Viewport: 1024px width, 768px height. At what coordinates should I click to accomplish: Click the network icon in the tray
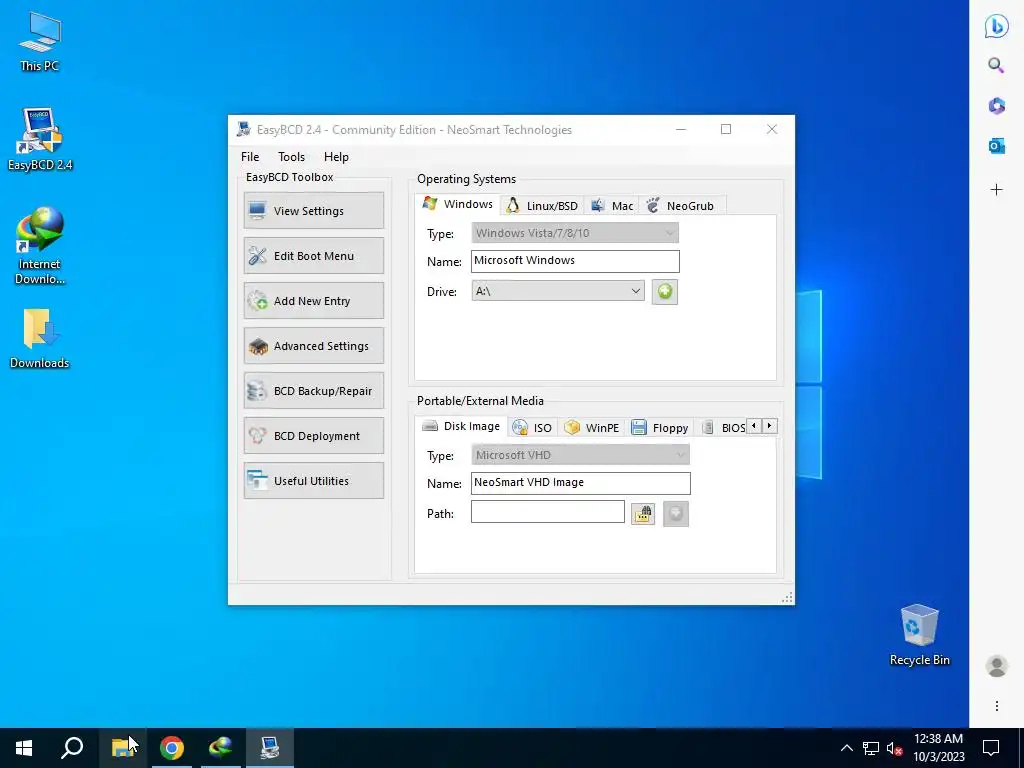[x=871, y=748]
